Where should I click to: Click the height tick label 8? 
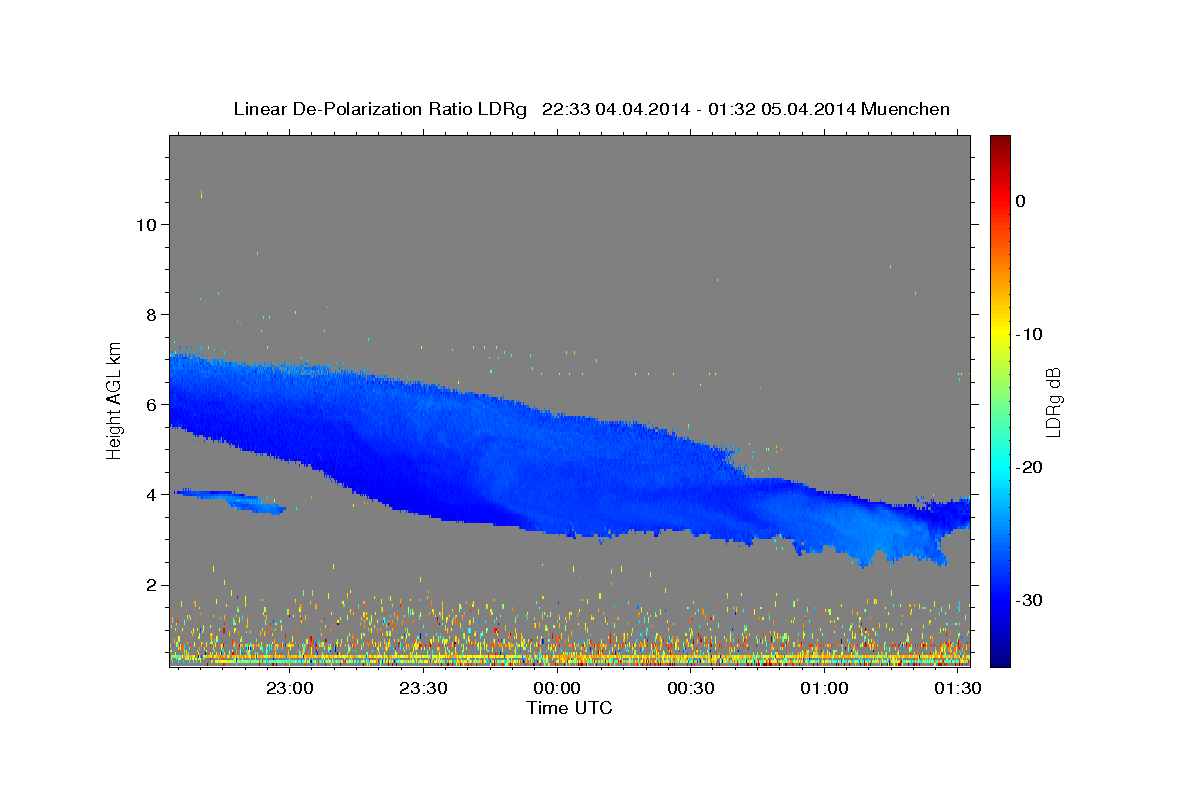pos(152,314)
